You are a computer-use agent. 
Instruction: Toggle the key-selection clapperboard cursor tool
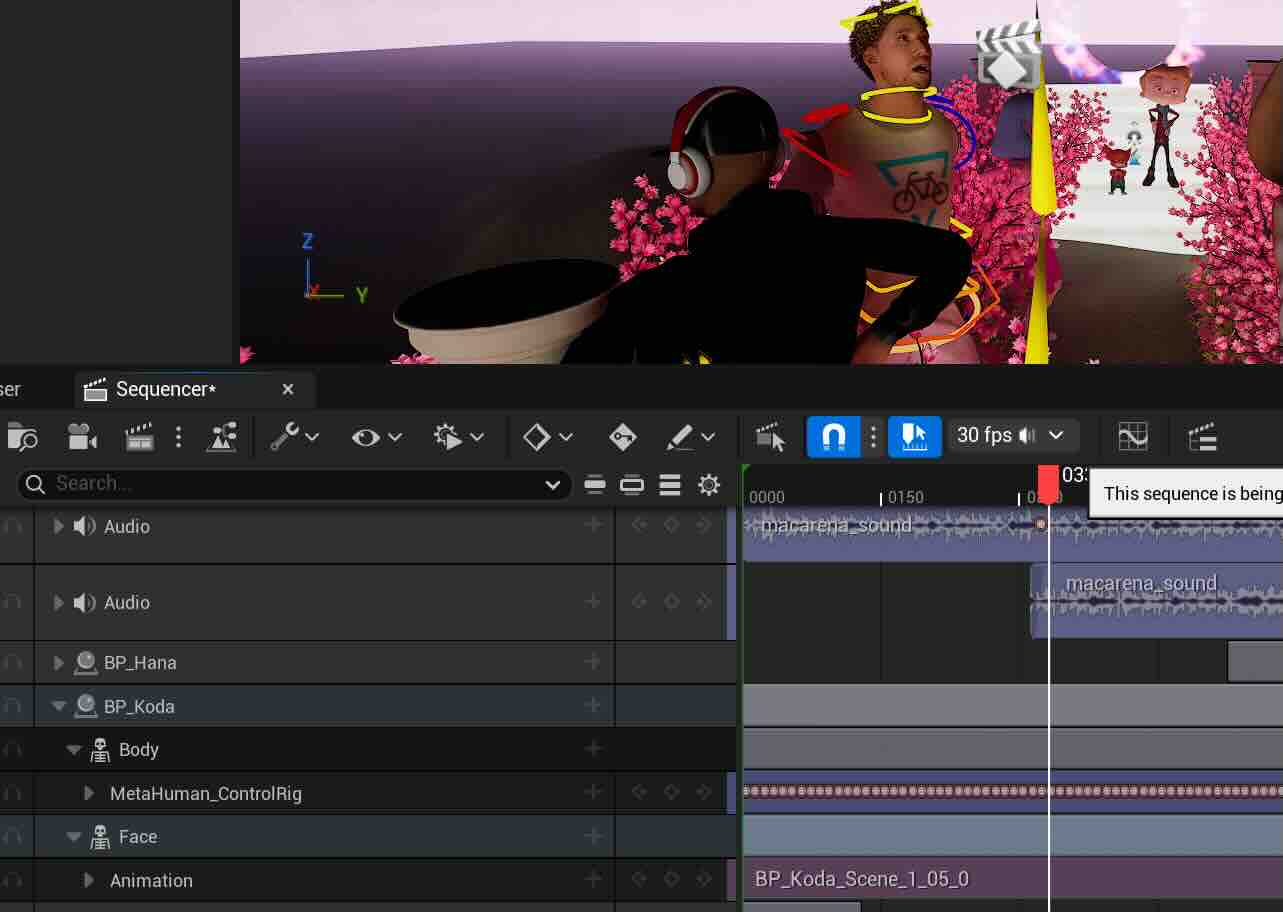pos(769,437)
